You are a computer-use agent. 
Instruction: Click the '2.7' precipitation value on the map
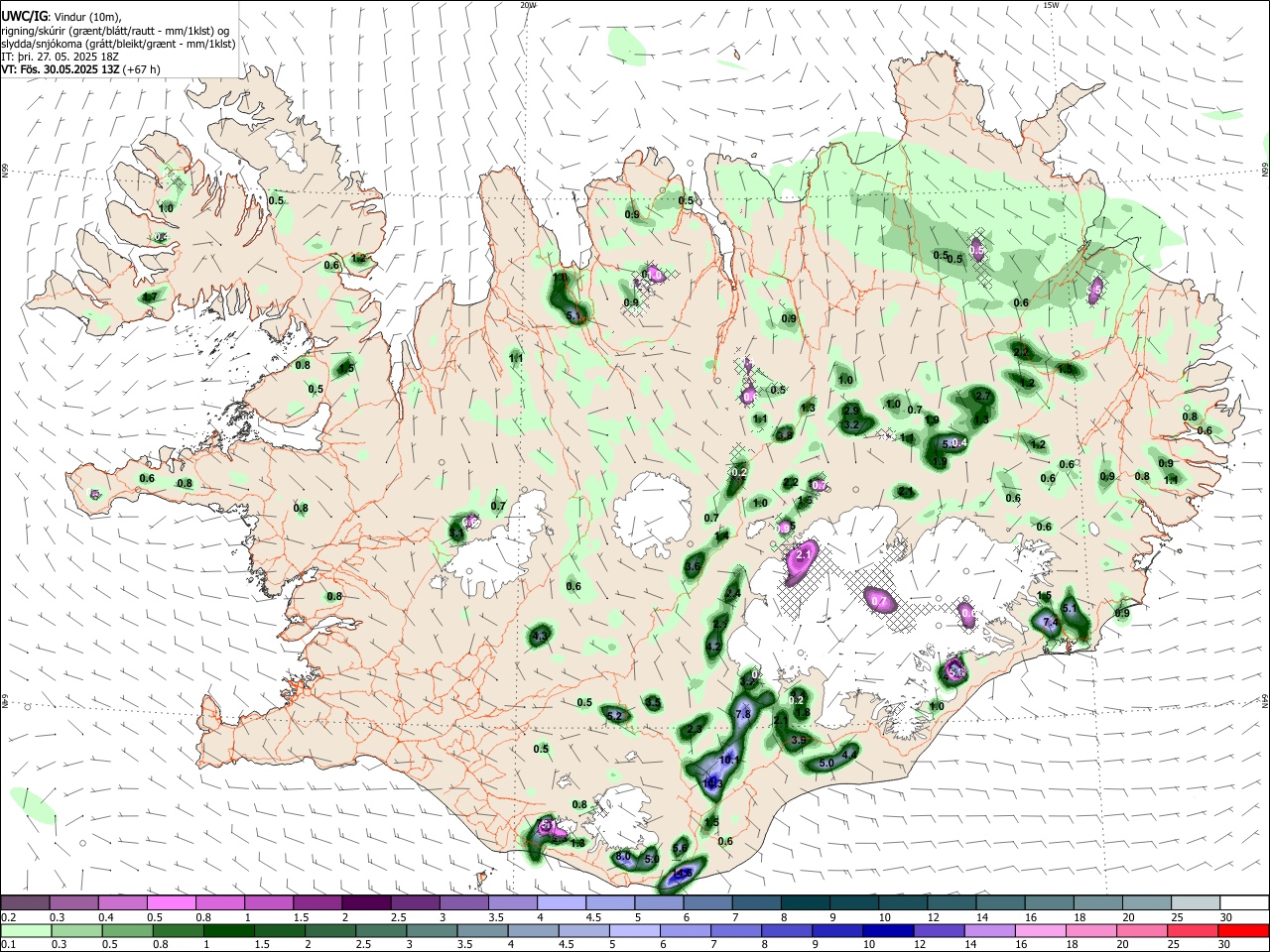983,397
